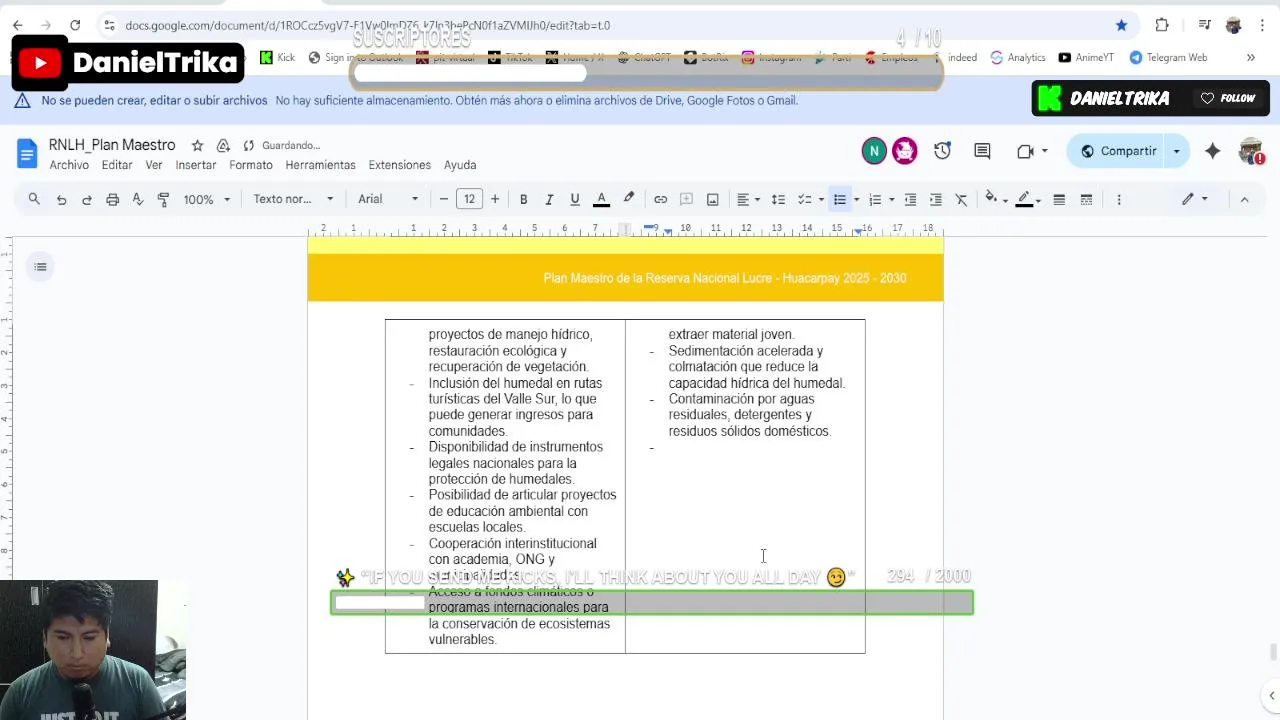Open the Compartir dropdown arrow
The width and height of the screenshot is (1280, 720).
coord(1177,151)
